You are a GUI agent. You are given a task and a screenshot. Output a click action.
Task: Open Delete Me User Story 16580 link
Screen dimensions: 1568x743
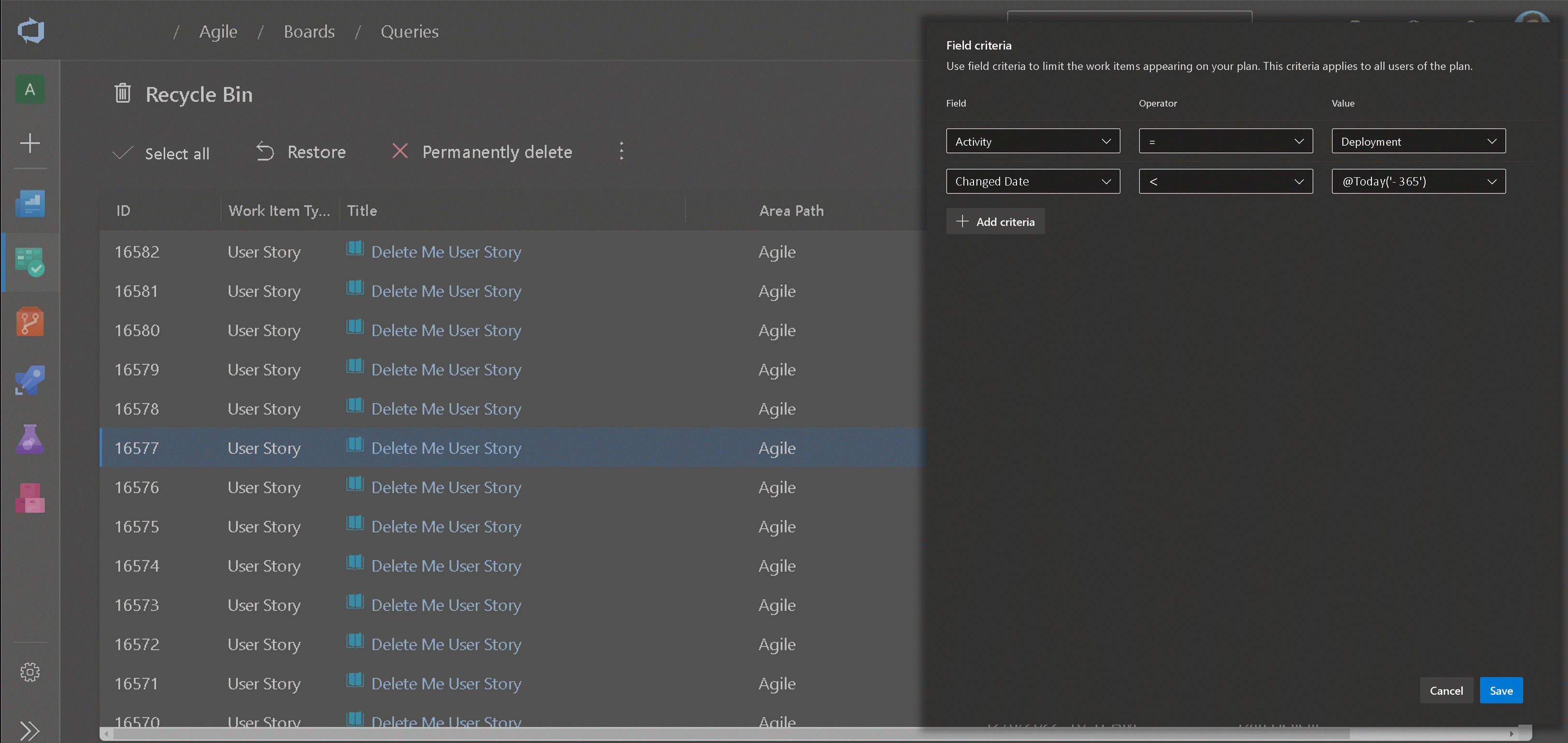click(446, 330)
